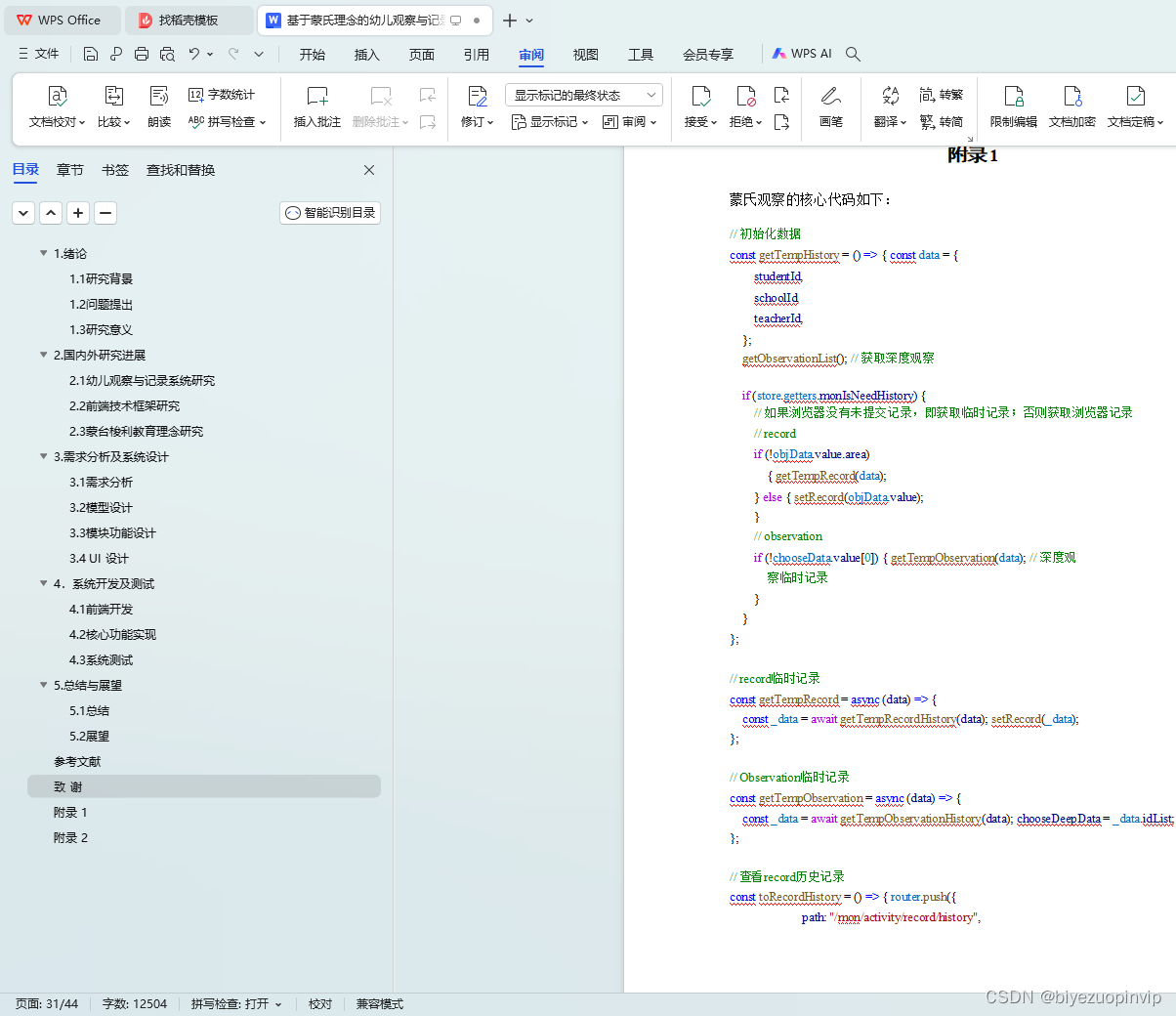This screenshot has width=1176, height=1016.
Task: Click 校对 in status bar
Action: [320, 1003]
